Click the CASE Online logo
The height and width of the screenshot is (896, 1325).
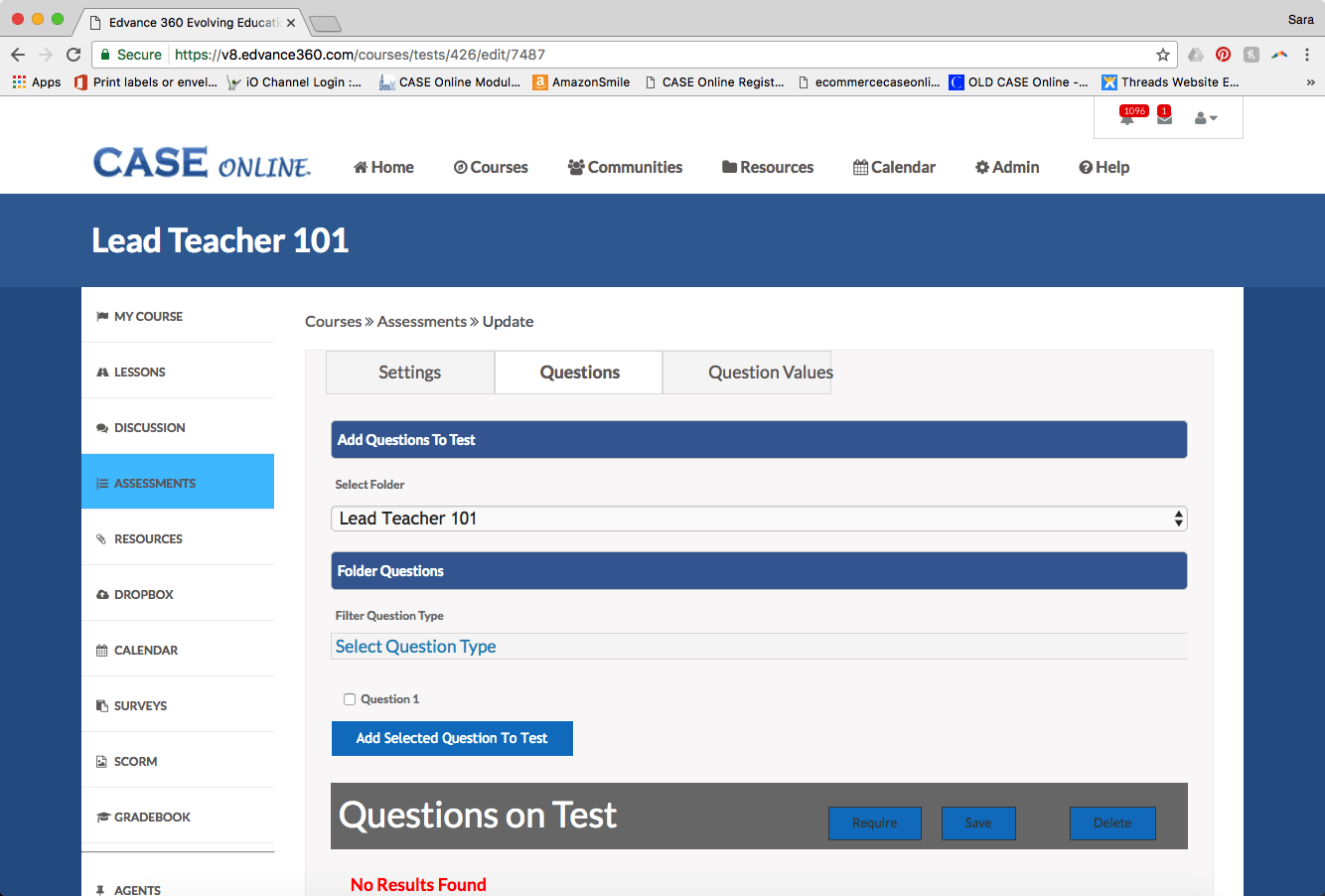[x=202, y=164]
